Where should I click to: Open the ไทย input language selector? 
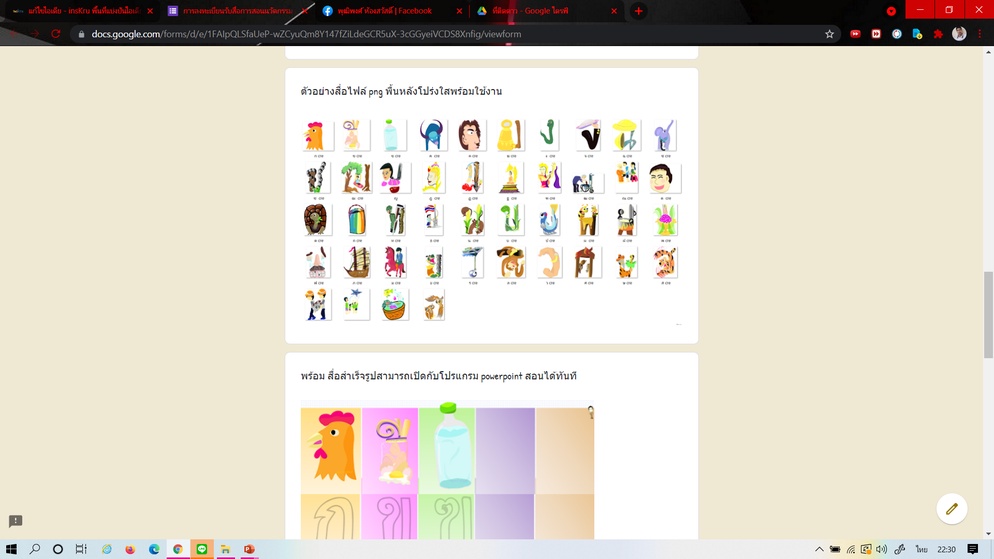pyautogui.click(x=920, y=549)
